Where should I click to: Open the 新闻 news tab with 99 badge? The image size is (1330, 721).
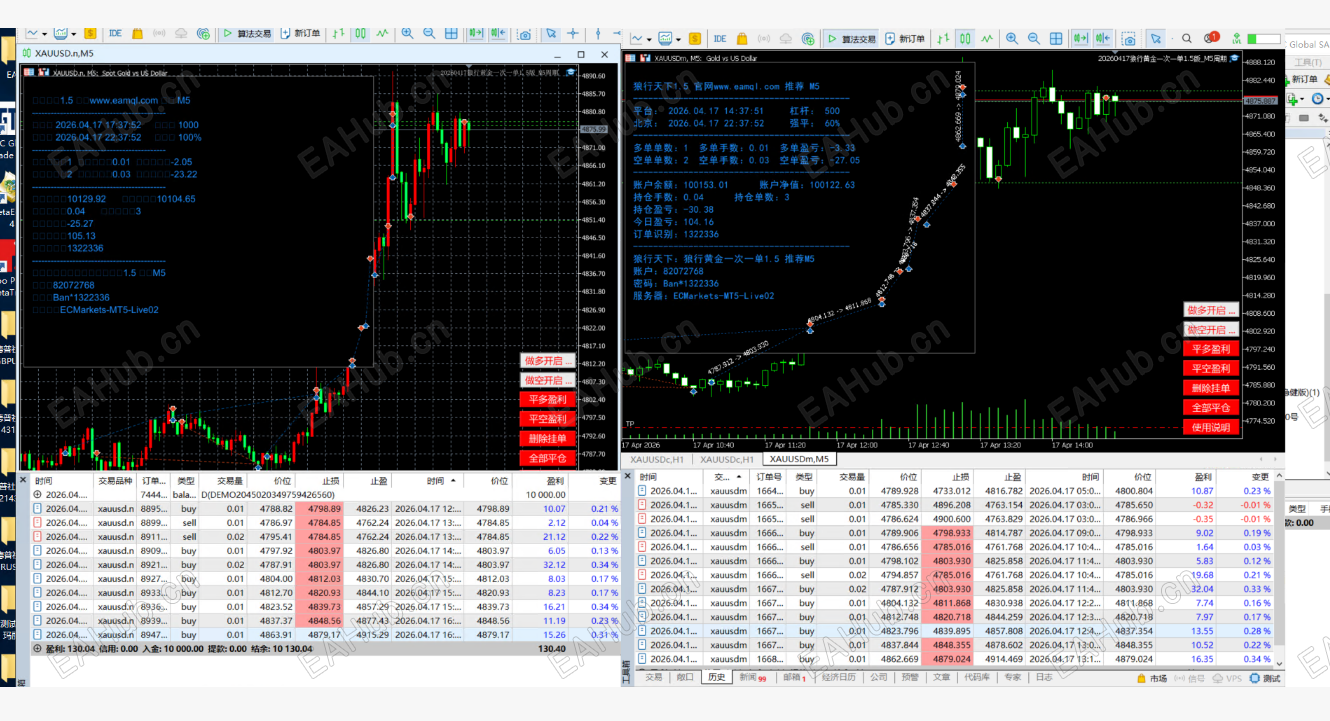point(752,677)
